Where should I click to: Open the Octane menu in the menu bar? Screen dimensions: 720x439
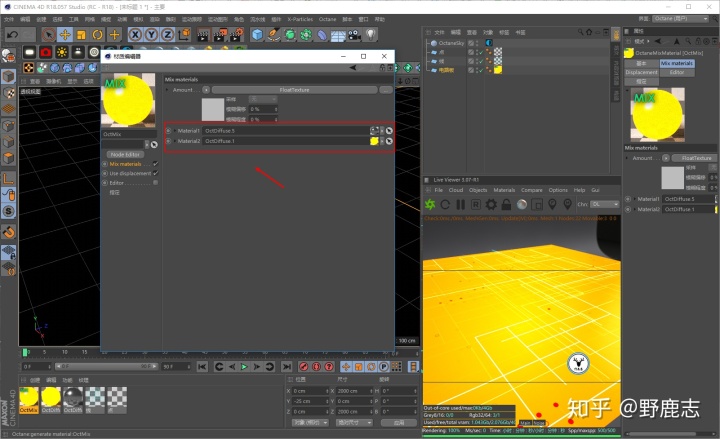(327, 19)
